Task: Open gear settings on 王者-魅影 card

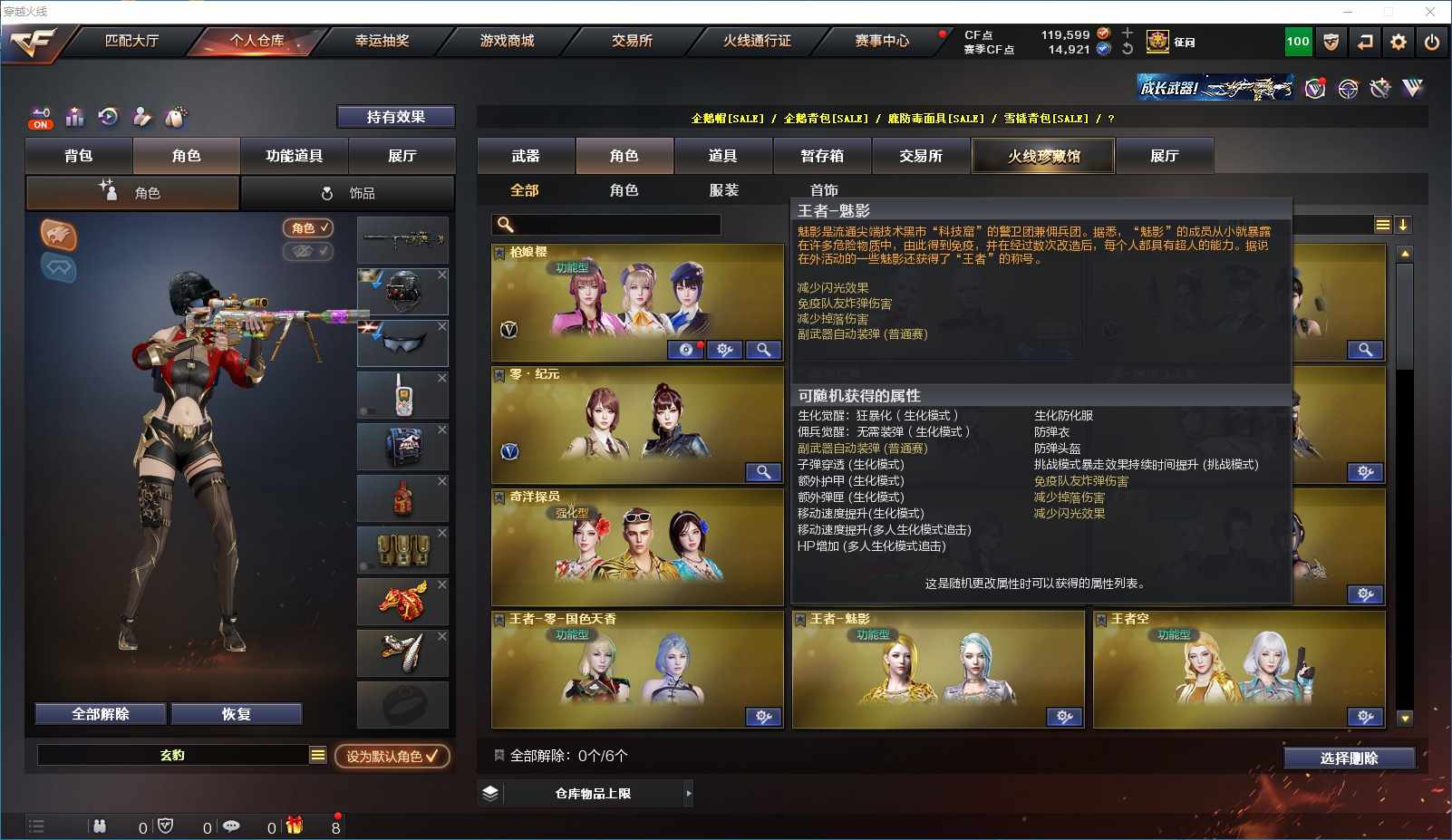Action: point(1064,717)
